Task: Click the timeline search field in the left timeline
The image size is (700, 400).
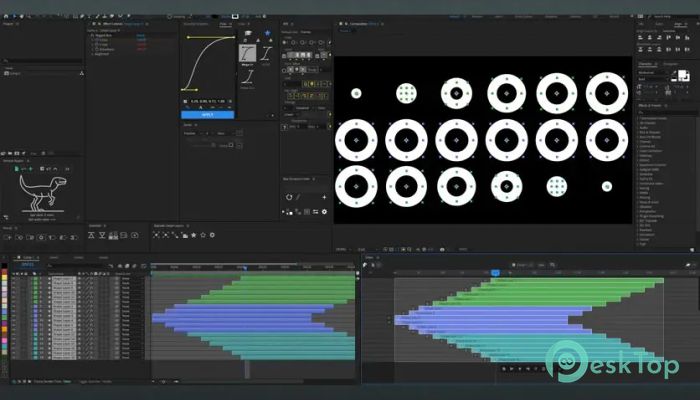Action: [x=76, y=266]
